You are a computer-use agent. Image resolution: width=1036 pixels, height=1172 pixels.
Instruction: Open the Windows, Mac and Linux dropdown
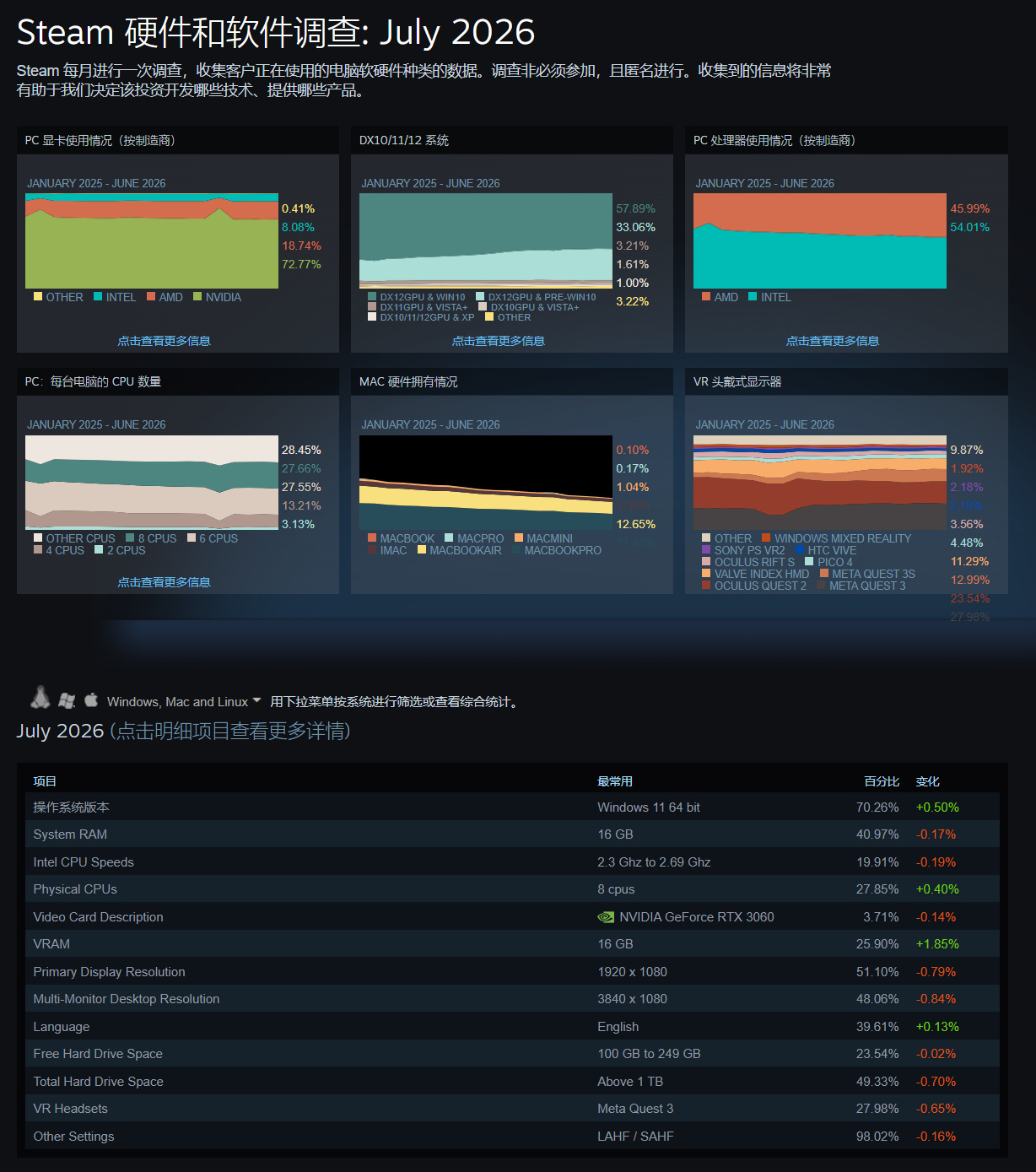point(184,702)
